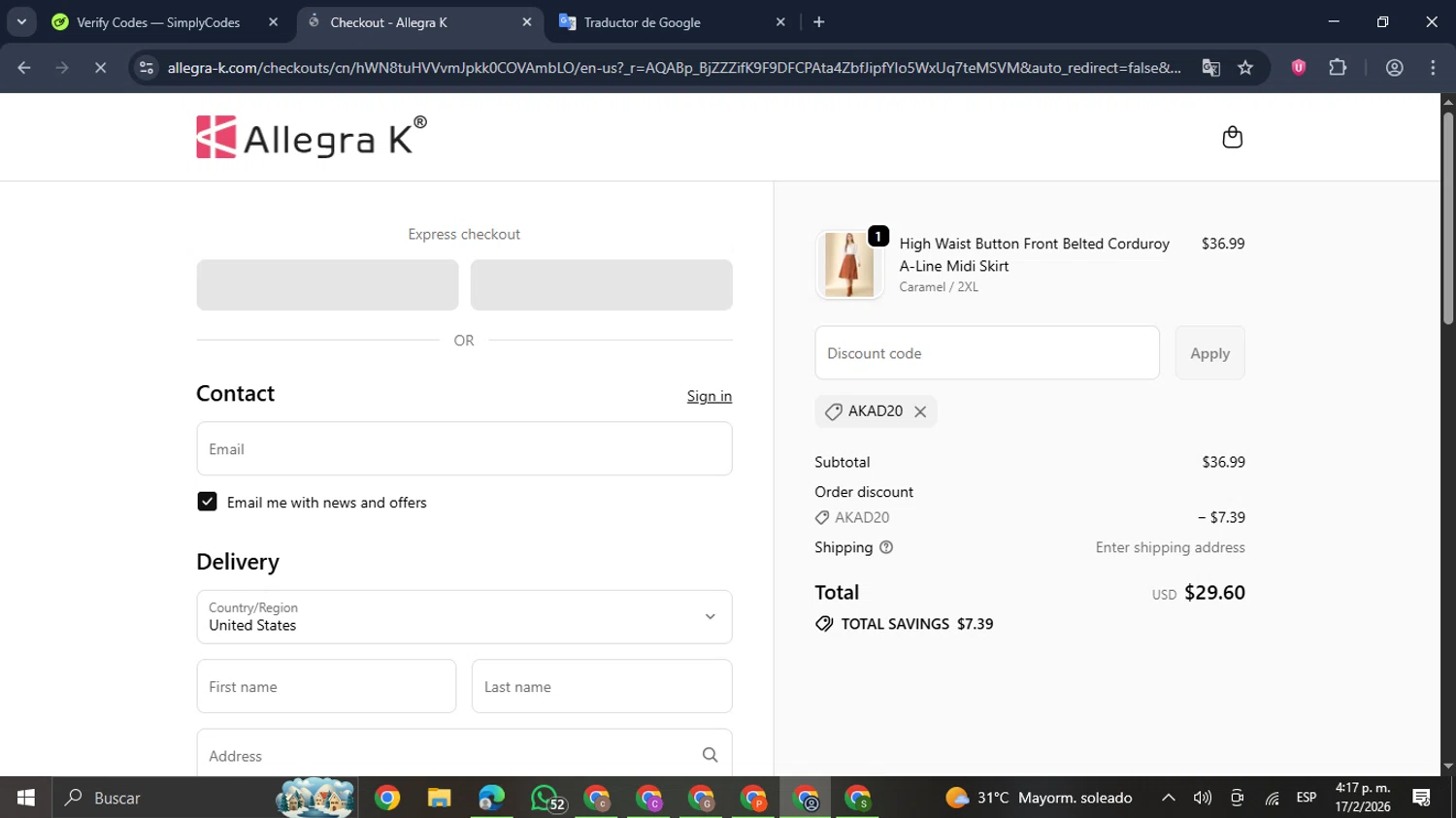Expand the Country/Region dropdown
The height and width of the screenshot is (818, 1456).
click(x=464, y=617)
